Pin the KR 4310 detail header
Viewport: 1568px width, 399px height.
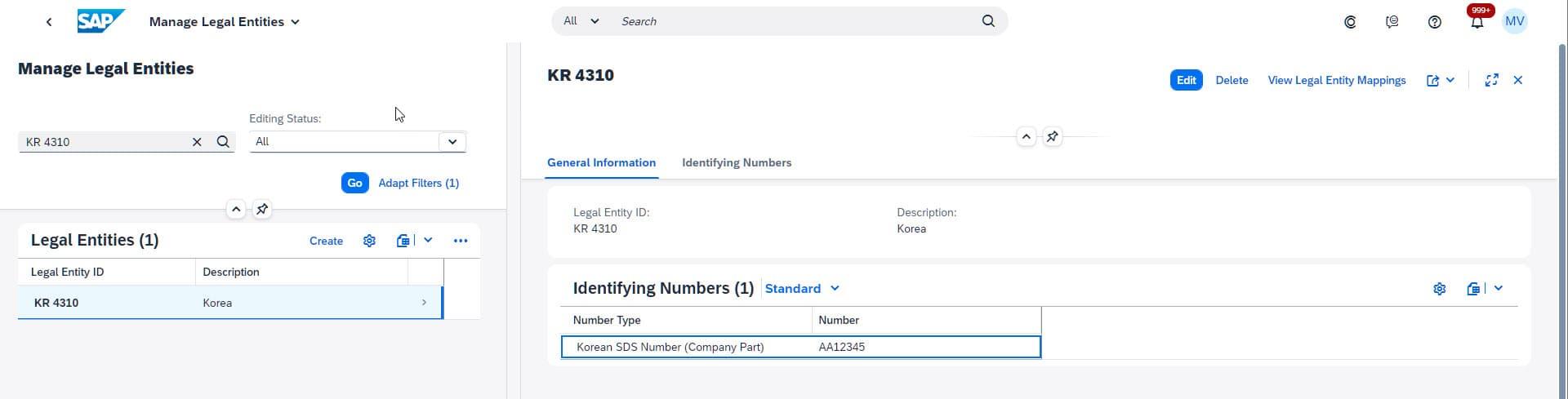pos(1053,137)
